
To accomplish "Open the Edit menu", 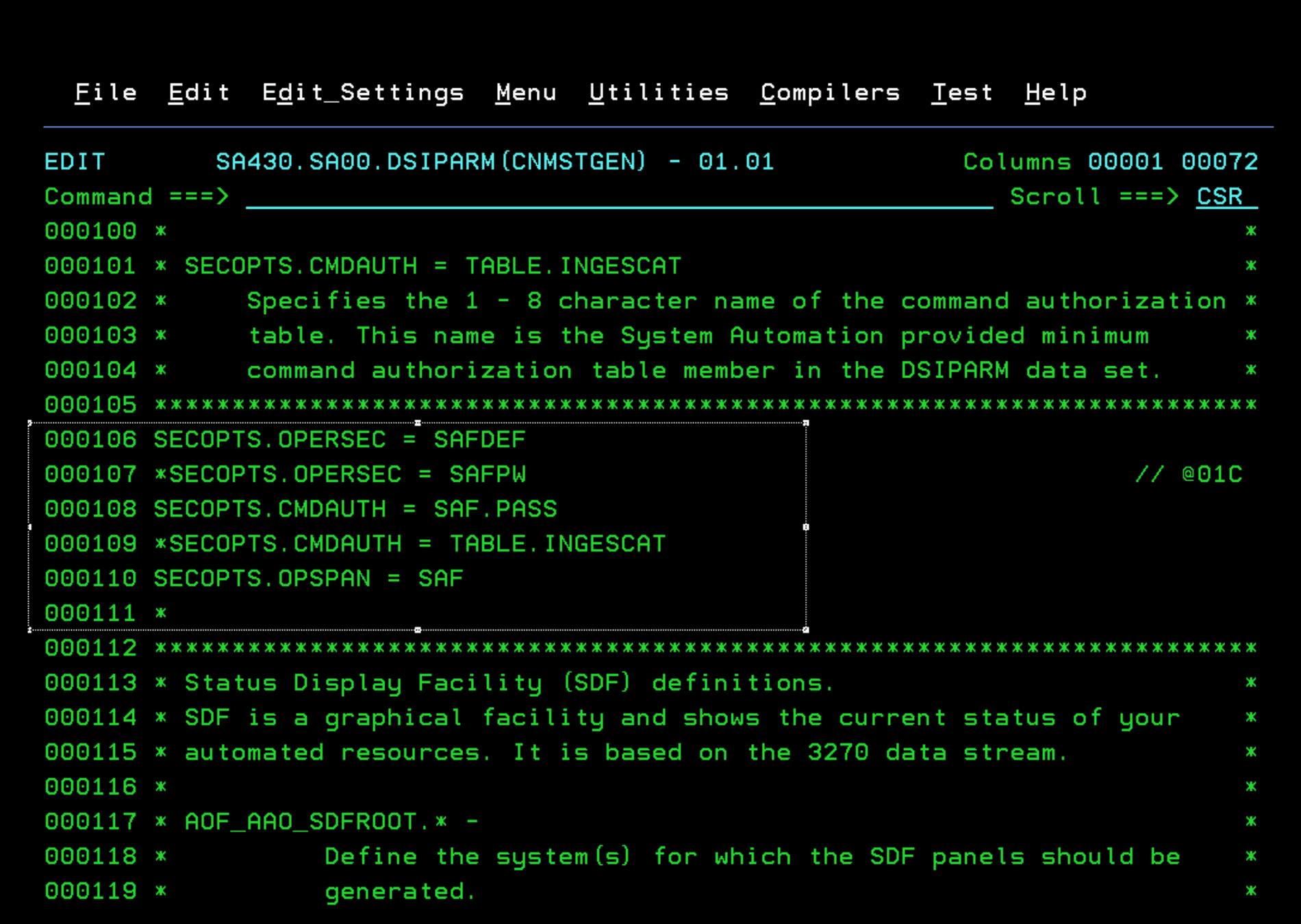I will click(199, 92).
